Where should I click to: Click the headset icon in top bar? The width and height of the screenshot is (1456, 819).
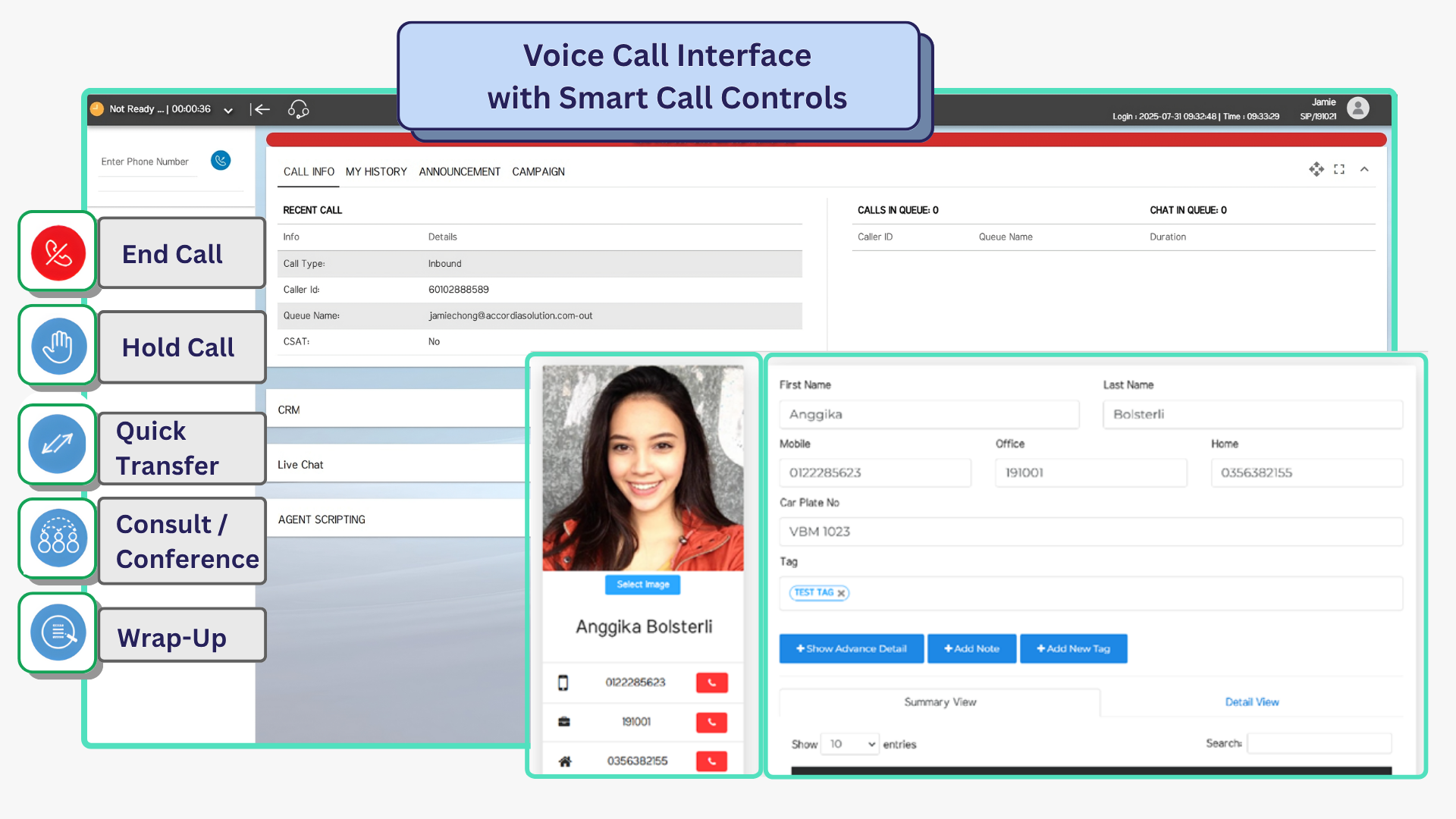[x=298, y=109]
